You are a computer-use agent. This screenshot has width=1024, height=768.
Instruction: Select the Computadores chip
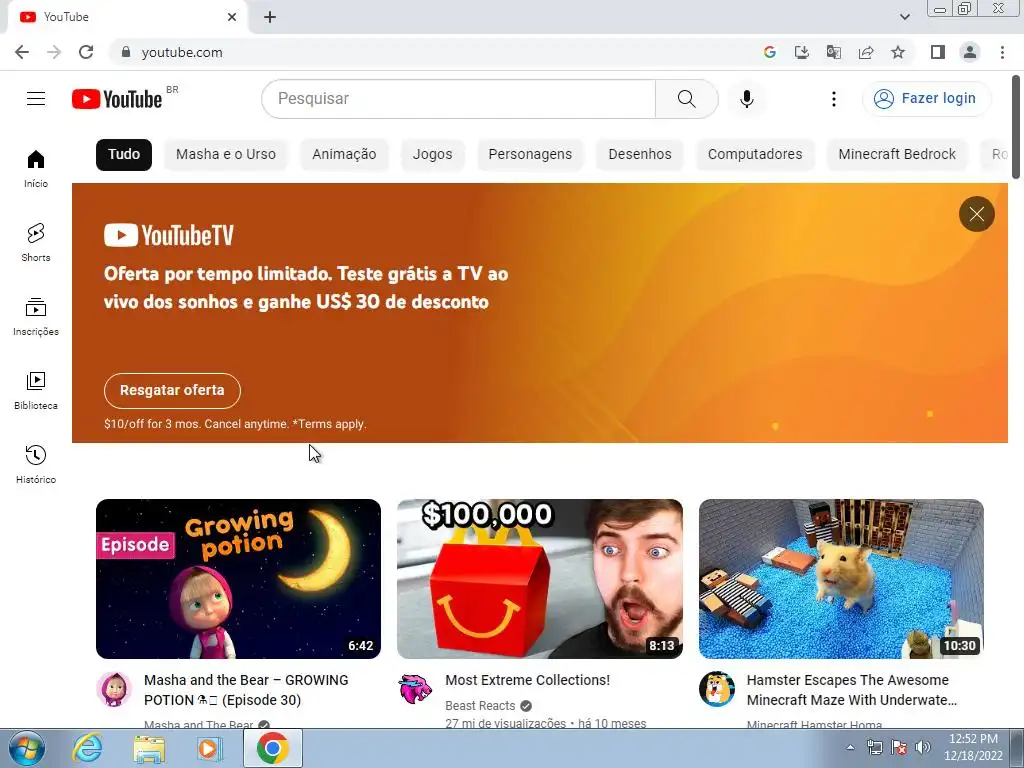tap(755, 155)
